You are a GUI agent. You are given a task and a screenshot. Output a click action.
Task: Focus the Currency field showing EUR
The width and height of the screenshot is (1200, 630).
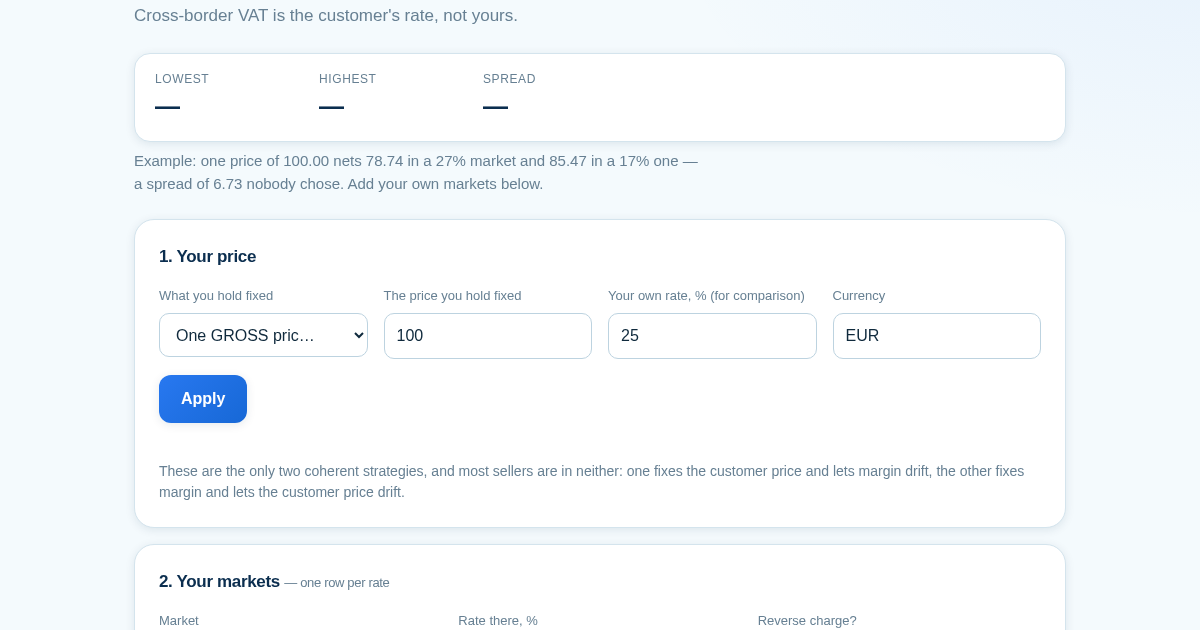[x=937, y=336]
